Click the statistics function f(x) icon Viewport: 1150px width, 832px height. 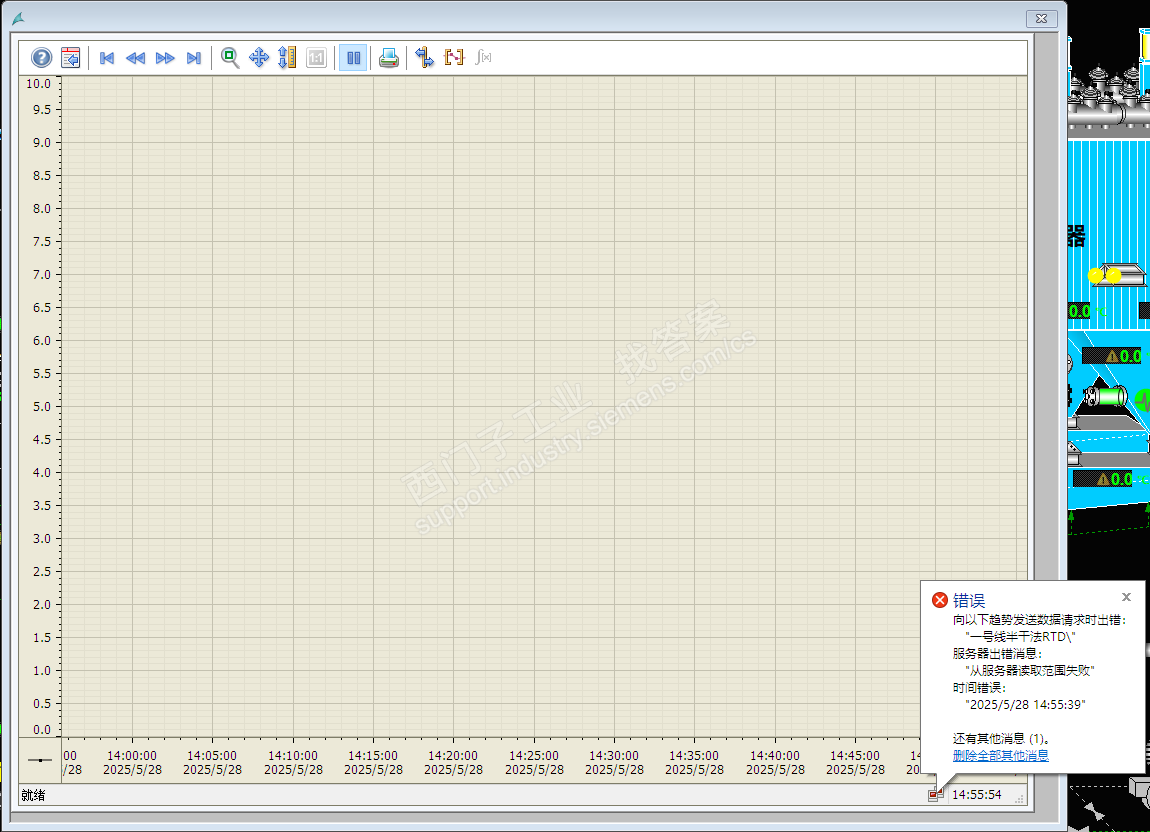pos(483,57)
